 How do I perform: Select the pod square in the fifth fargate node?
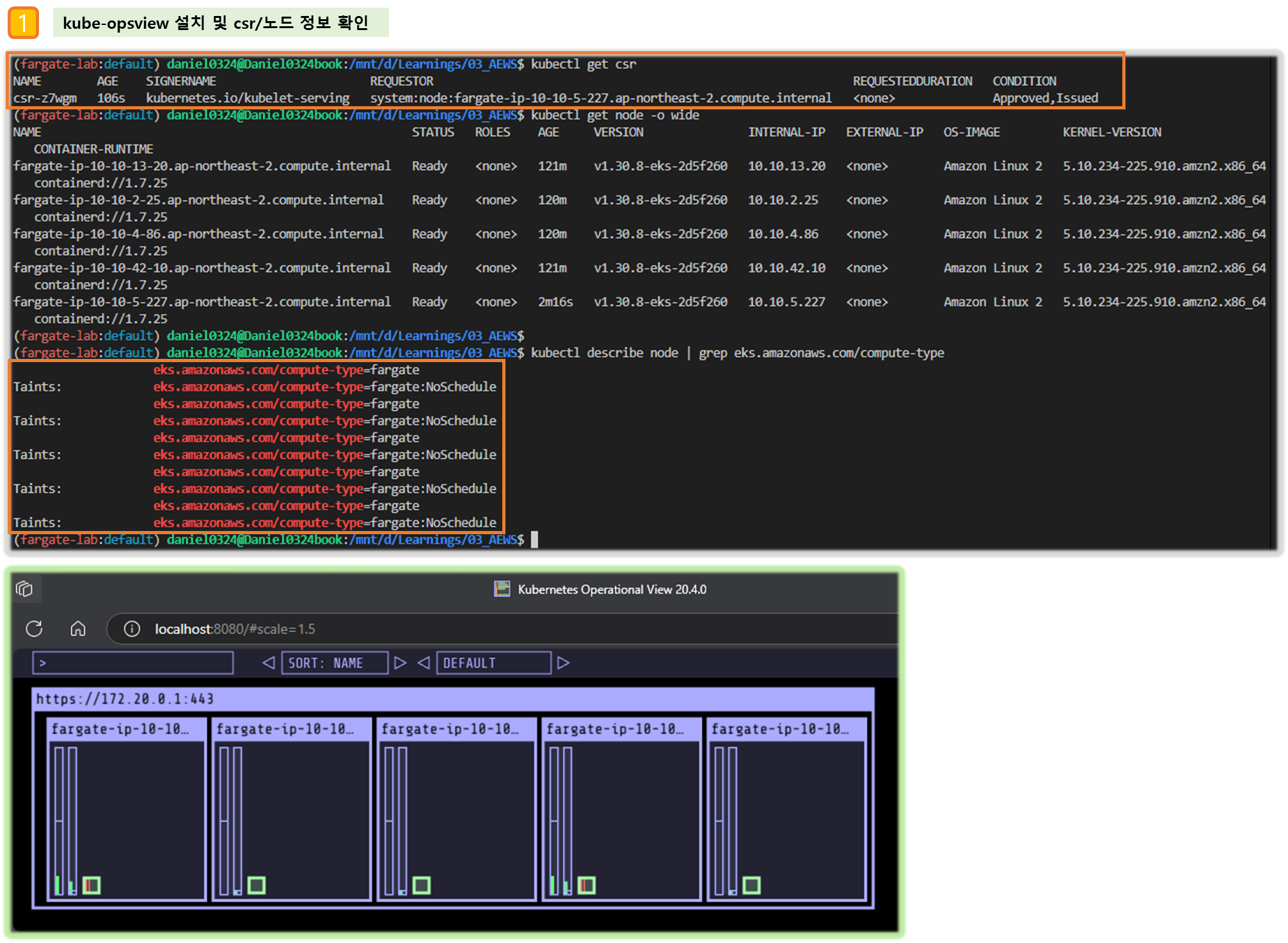coord(751,885)
